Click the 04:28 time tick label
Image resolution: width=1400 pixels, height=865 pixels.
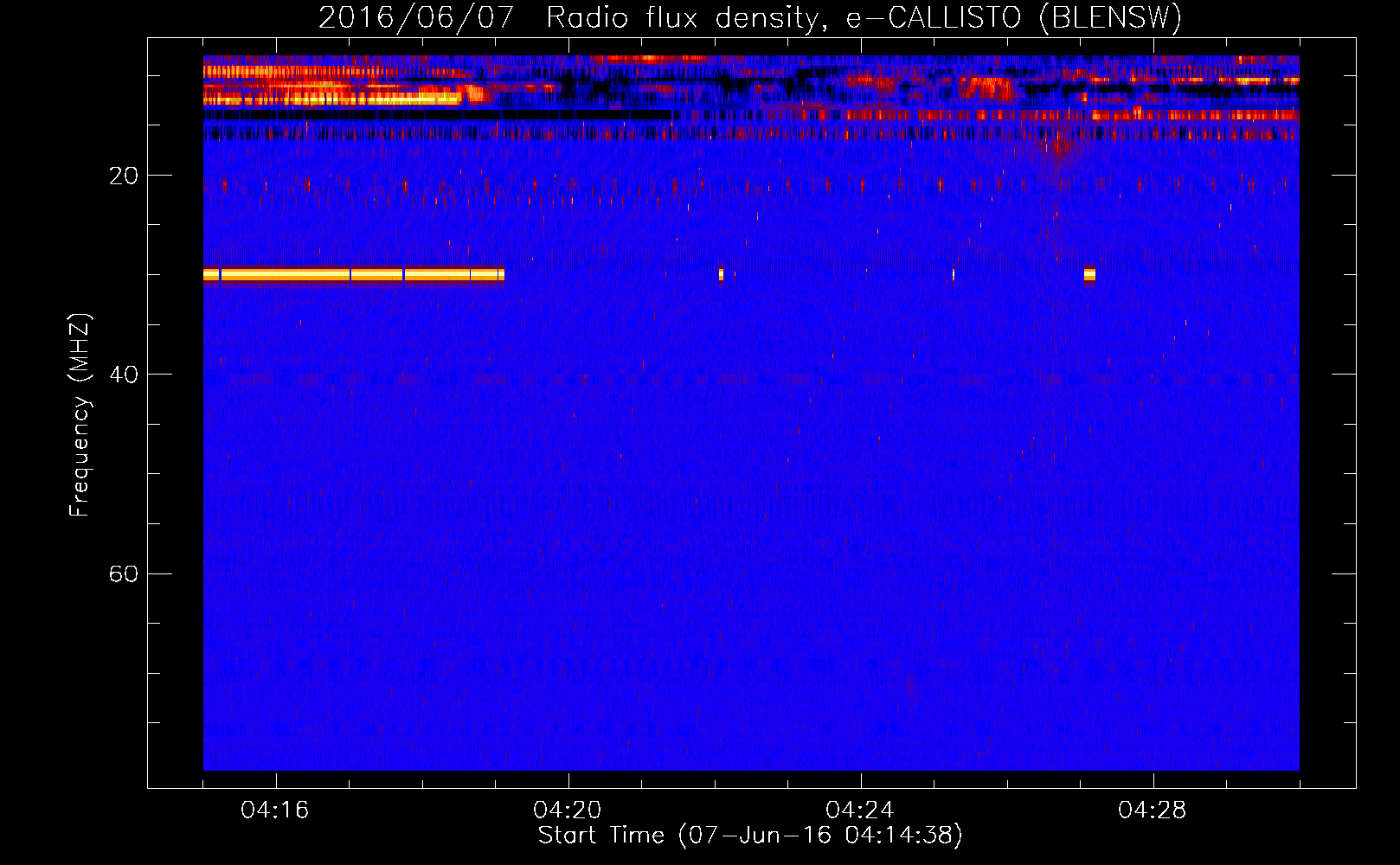click(1152, 811)
